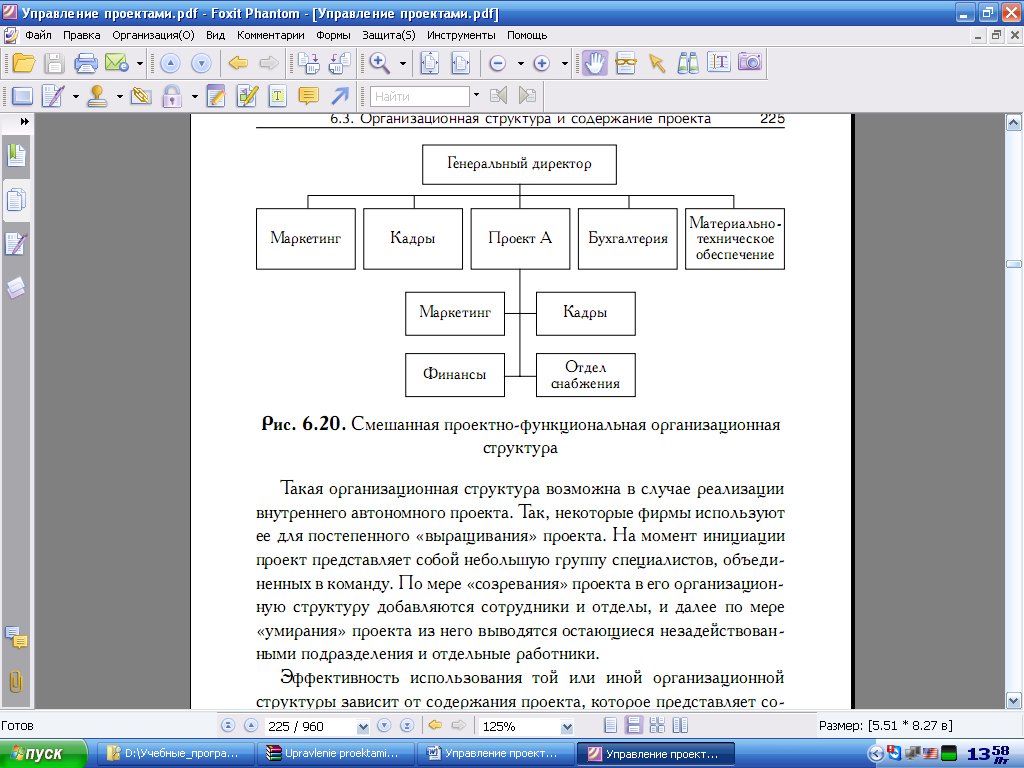This screenshot has height=768, width=1024.
Task: Click the Email document icon
Action: pos(116,63)
